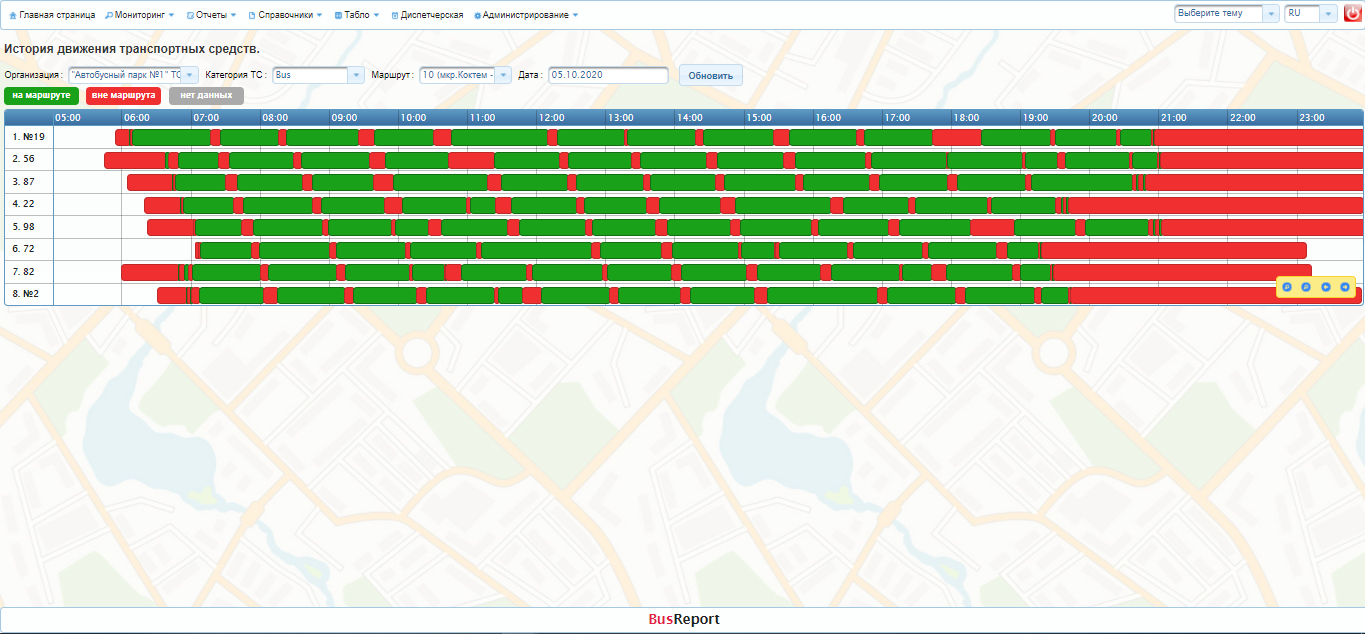The width and height of the screenshot is (1365, 634).
Task: Click the 23:00 hour in timeline header
Action: pyautogui.click(x=1312, y=118)
